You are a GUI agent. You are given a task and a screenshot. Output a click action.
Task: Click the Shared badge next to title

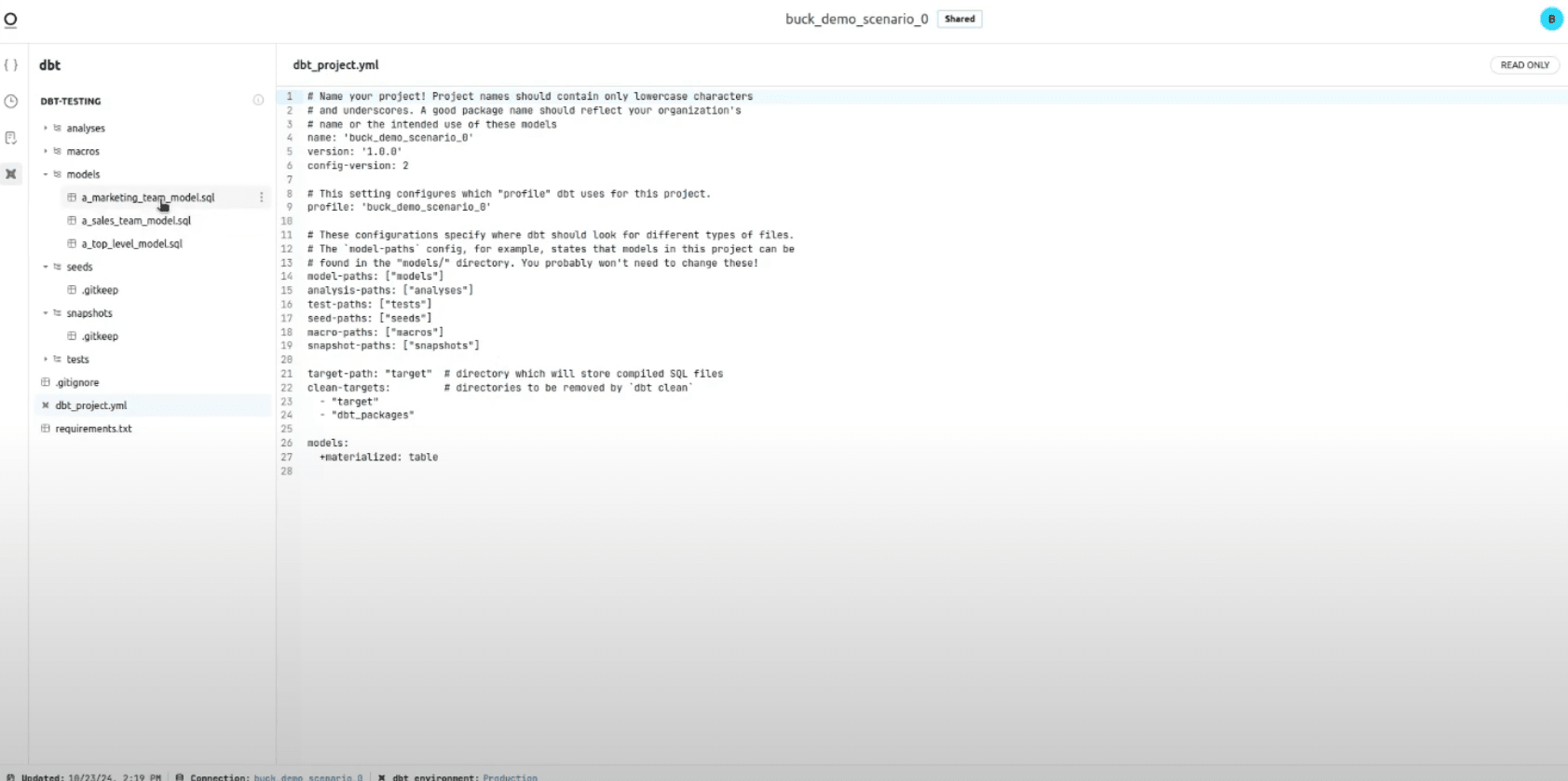point(960,19)
